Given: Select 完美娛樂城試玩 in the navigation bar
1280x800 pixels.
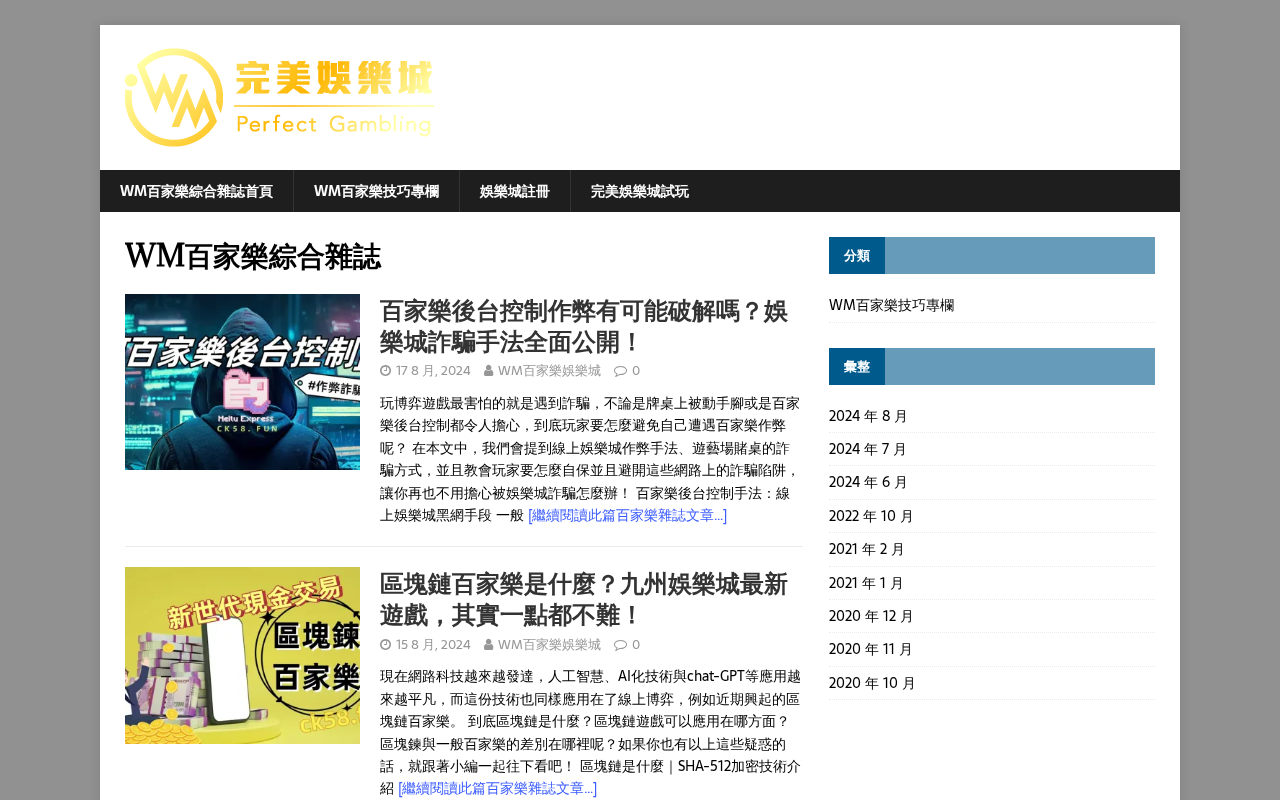Looking at the screenshot, I should 640,191.
